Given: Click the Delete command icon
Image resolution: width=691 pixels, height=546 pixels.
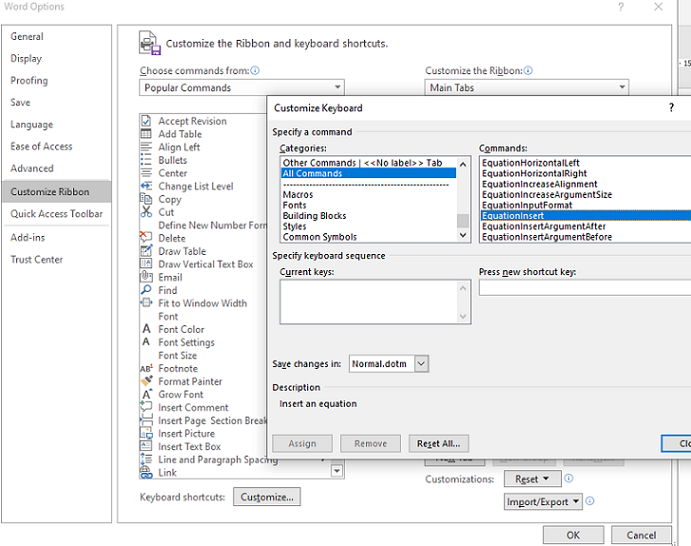Looking at the screenshot, I should tap(146, 237).
